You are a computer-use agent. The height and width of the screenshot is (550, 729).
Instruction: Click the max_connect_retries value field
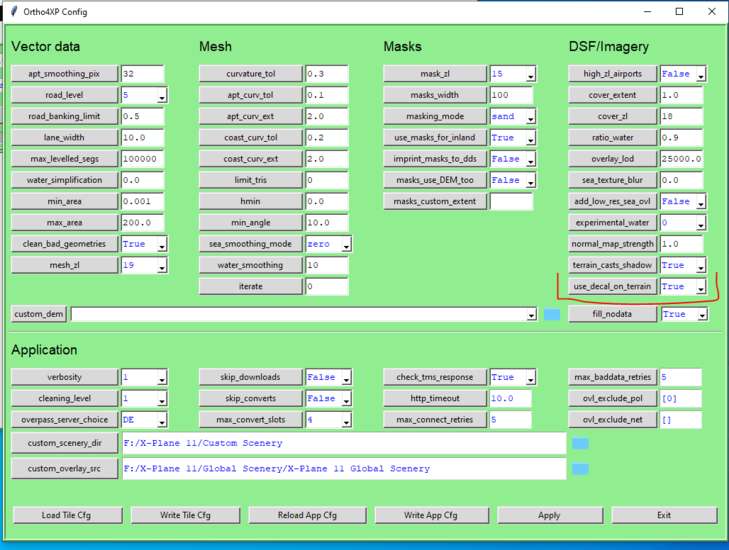pos(510,419)
